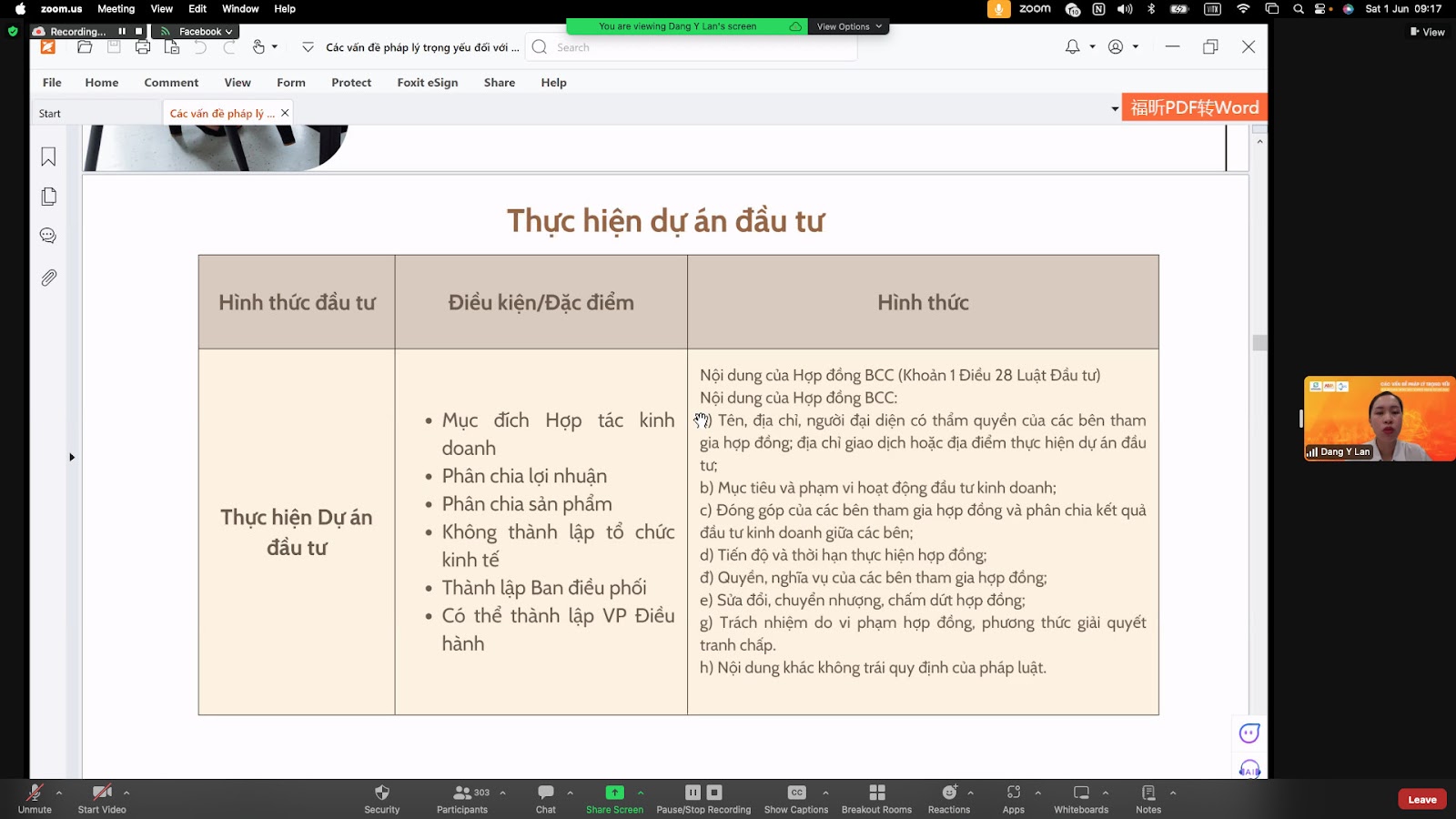This screenshot has width=1456, height=819.
Task: Open the Zoom Apps panel
Action: [1014, 798]
